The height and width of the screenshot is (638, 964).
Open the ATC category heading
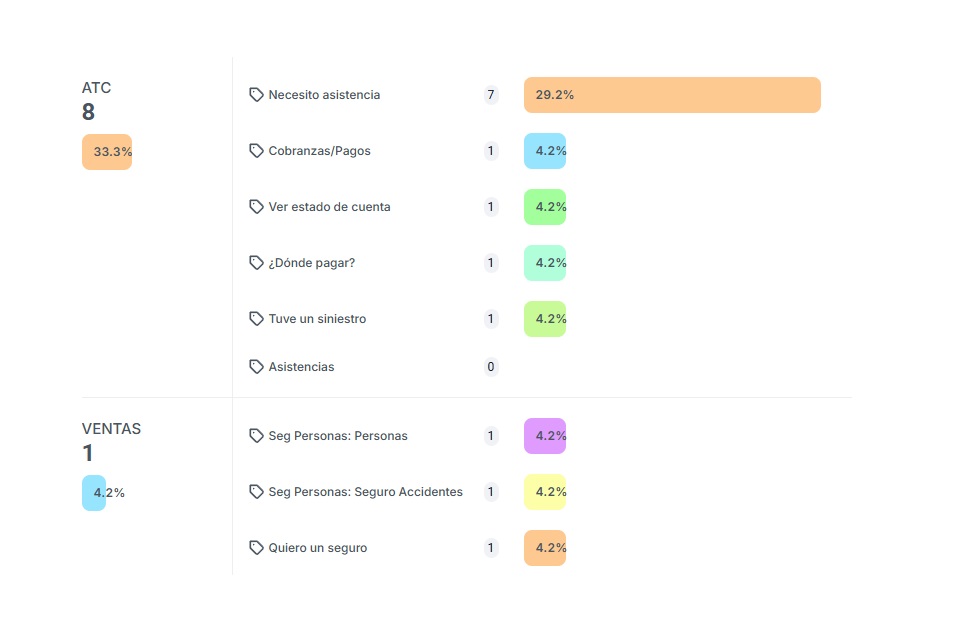pyautogui.click(x=97, y=88)
